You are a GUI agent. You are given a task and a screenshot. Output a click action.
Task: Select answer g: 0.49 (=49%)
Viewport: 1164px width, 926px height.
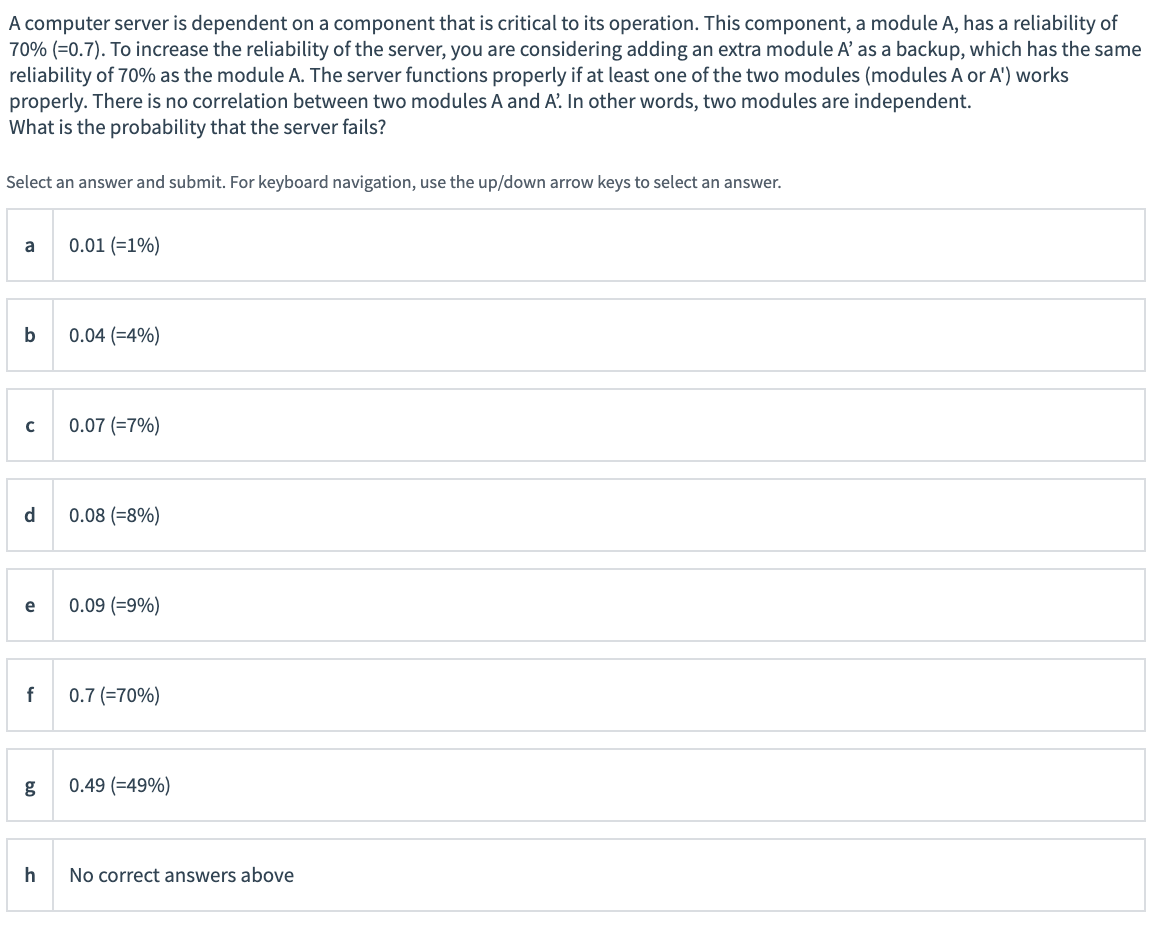576,785
